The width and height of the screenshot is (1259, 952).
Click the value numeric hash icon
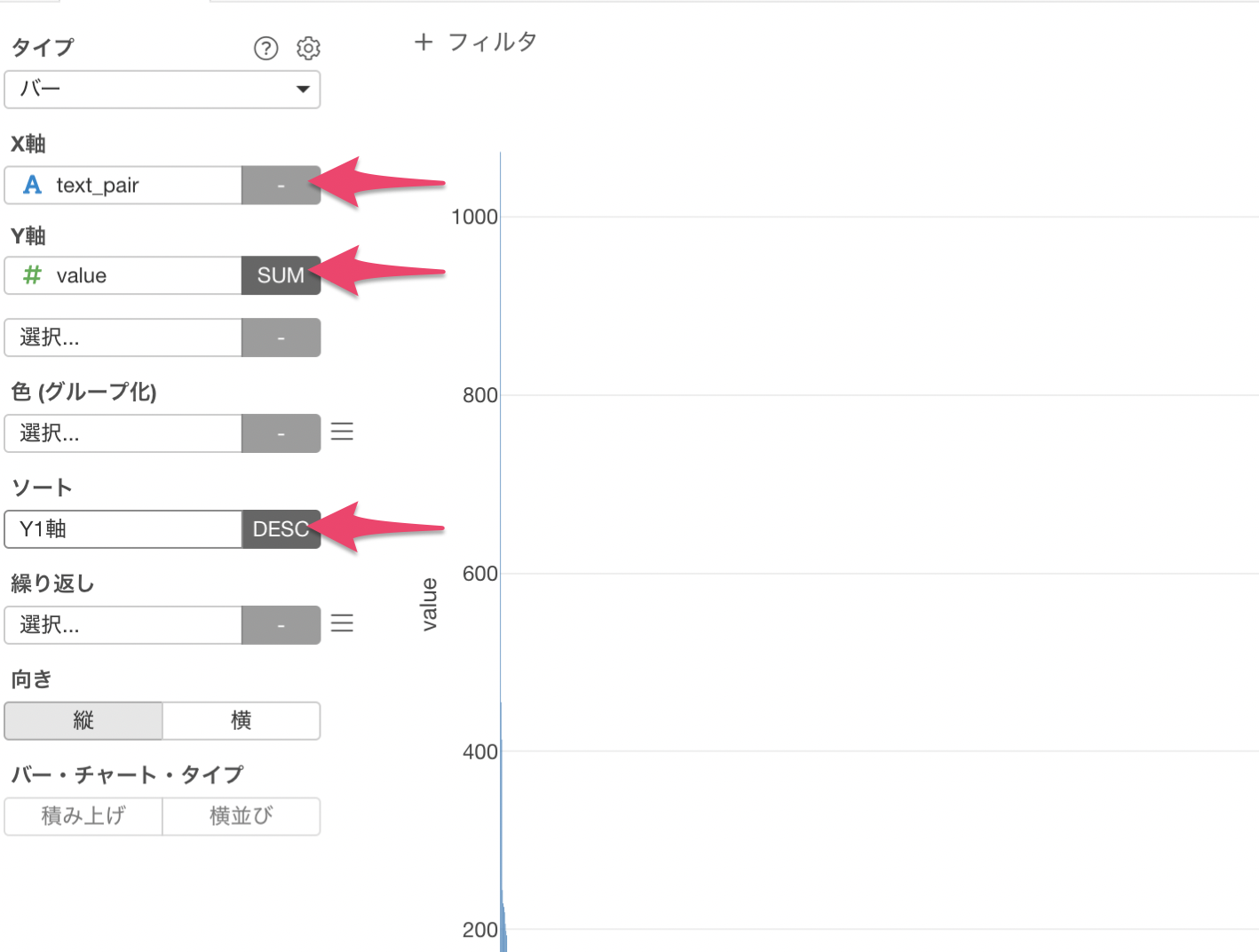pos(33,275)
